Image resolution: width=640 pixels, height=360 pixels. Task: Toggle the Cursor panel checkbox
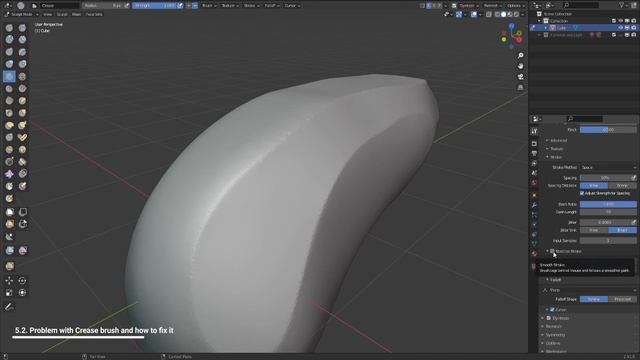552,310
